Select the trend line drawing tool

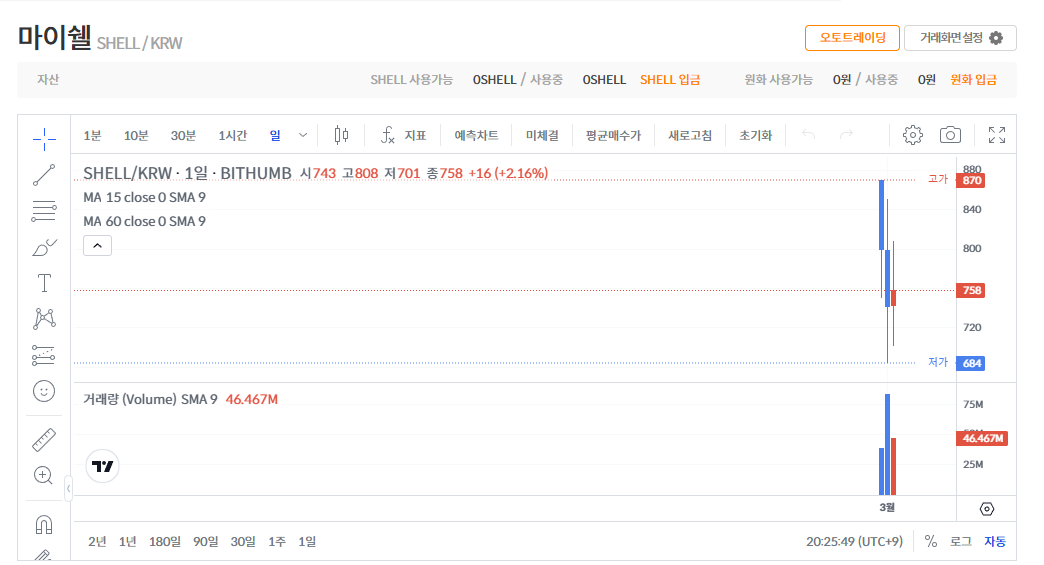(44, 175)
